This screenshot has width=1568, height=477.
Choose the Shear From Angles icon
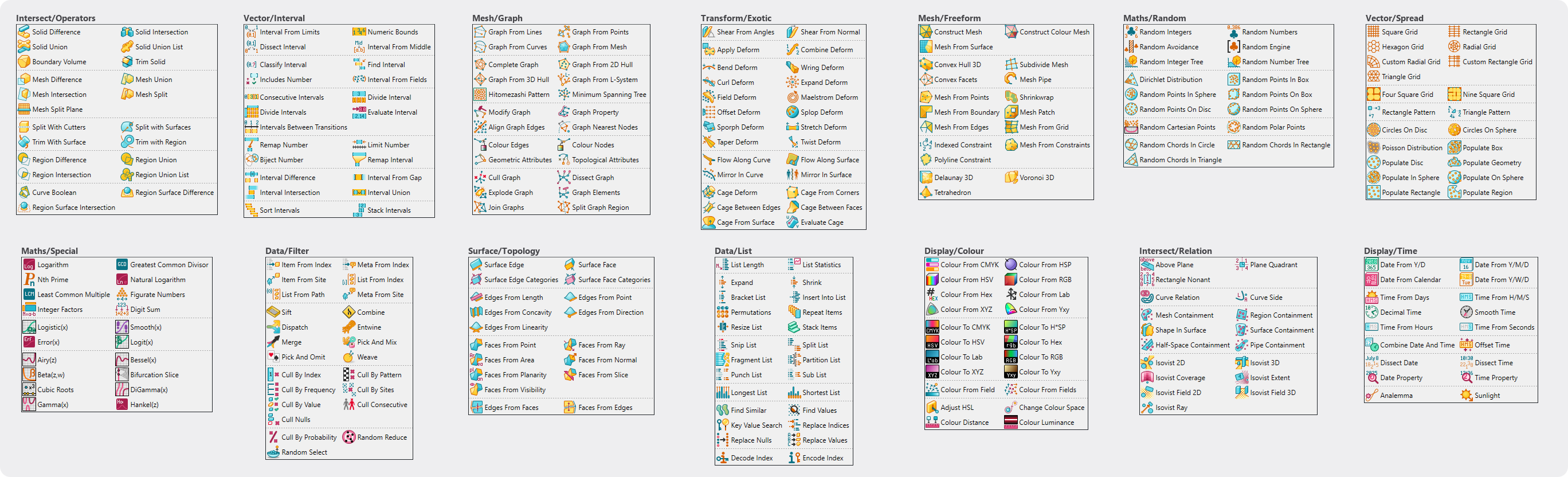point(708,32)
